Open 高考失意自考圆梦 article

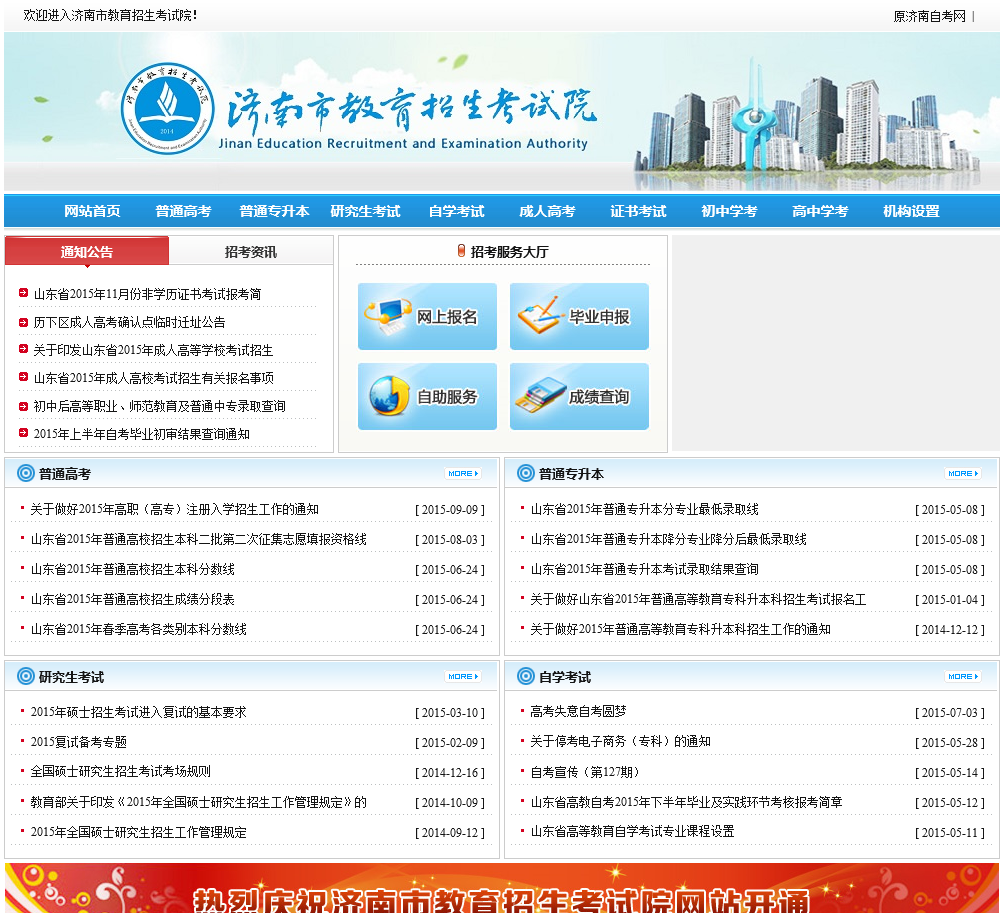pos(578,711)
